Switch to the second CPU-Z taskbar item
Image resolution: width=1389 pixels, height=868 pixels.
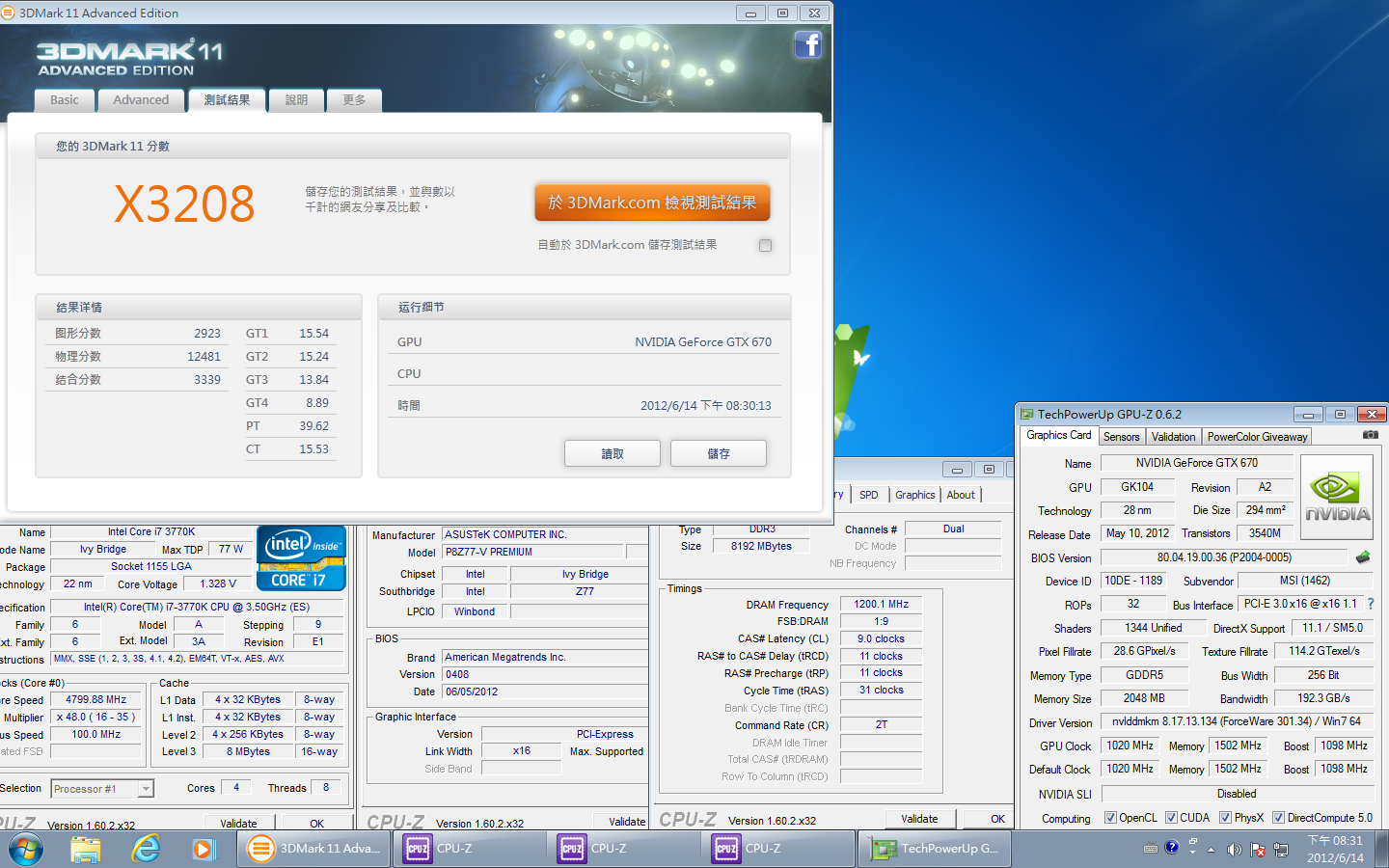click(625, 849)
